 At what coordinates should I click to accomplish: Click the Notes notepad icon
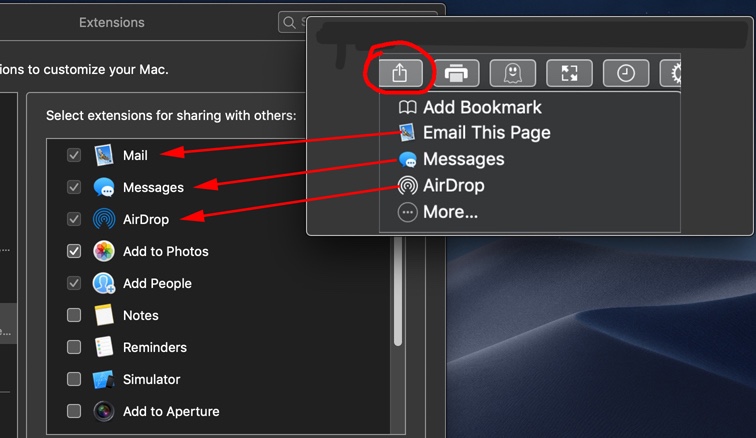click(104, 315)
